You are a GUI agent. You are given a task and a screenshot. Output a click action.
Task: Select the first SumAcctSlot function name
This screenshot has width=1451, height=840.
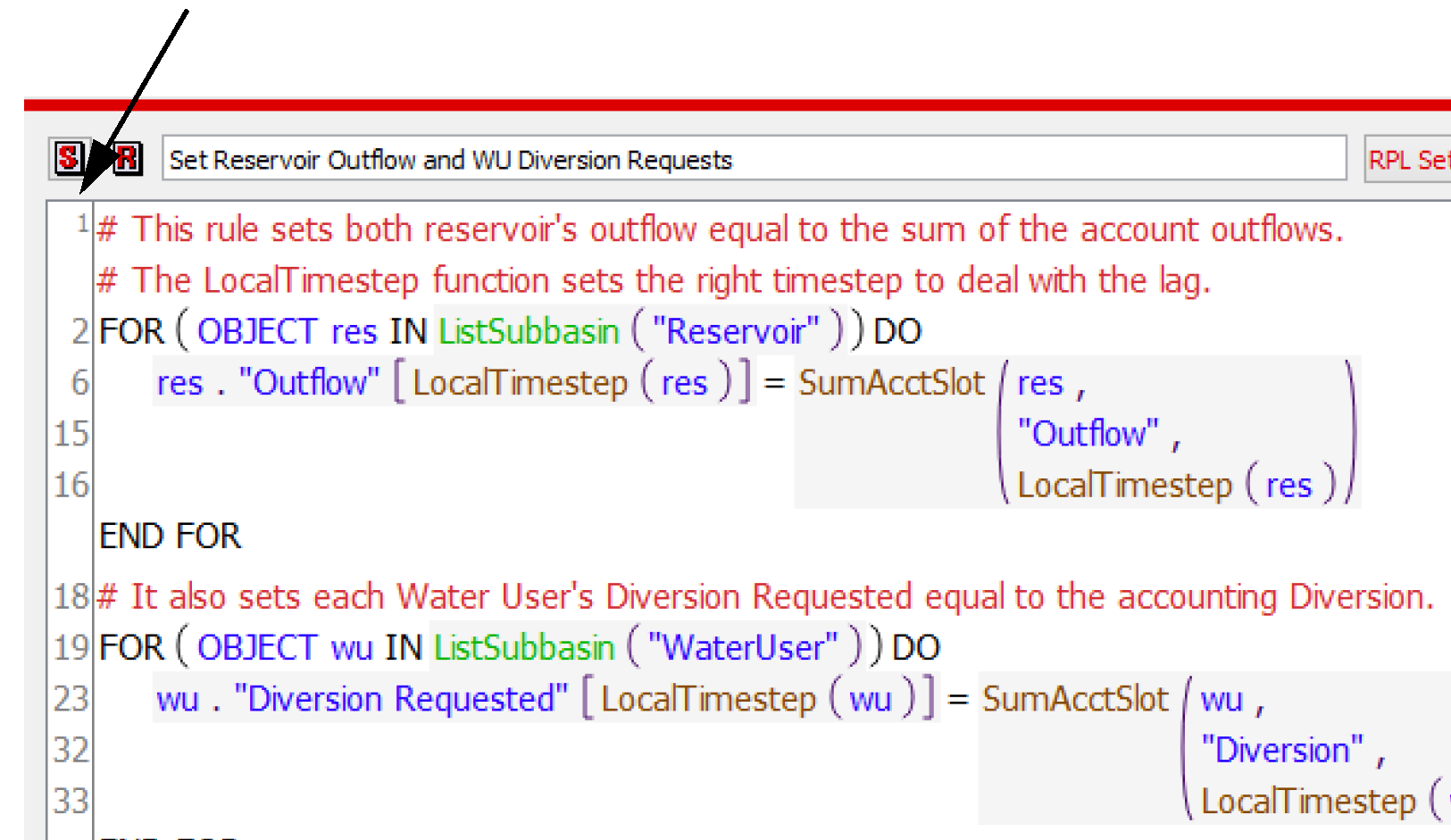(x=891, y=383)
